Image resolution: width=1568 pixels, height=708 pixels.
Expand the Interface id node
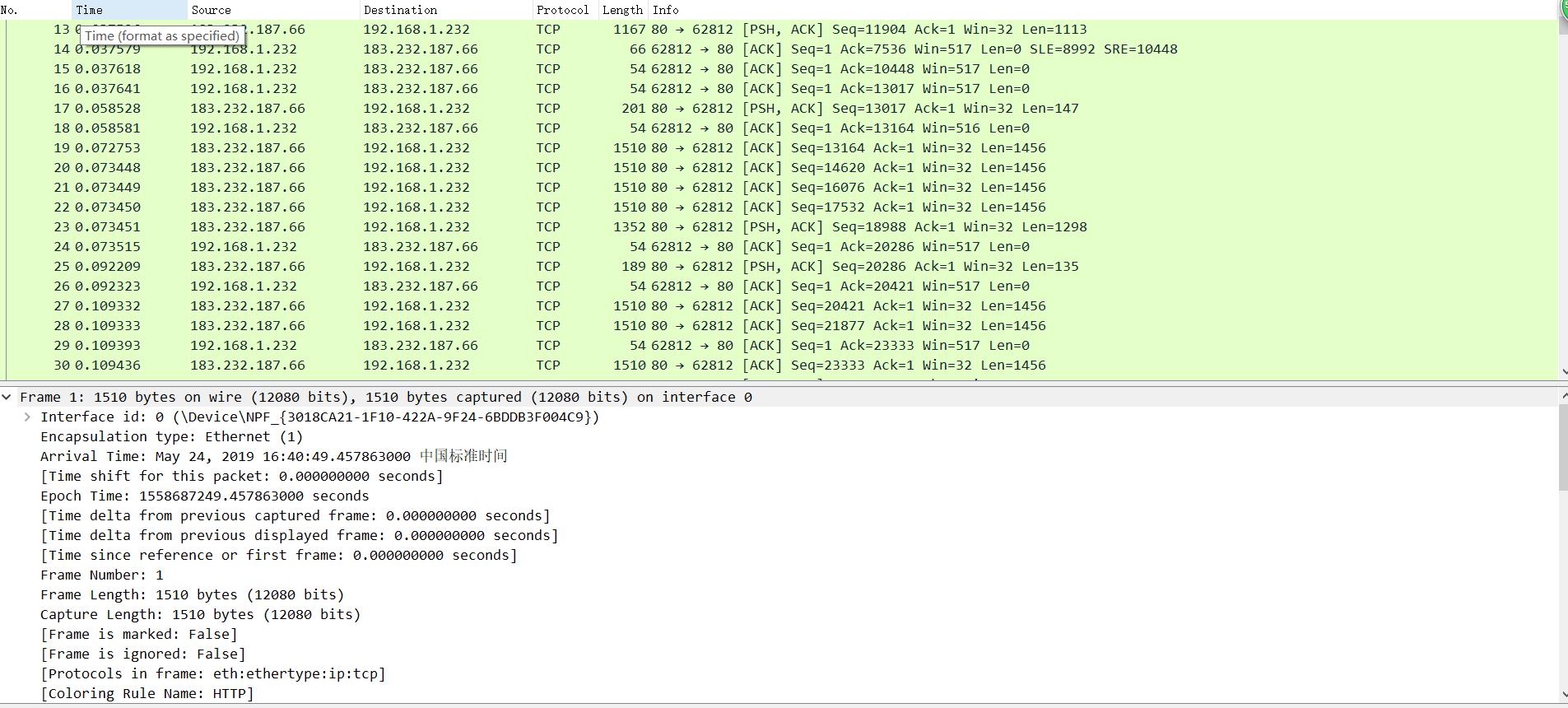pyautogui.click(x=27, y=417)
